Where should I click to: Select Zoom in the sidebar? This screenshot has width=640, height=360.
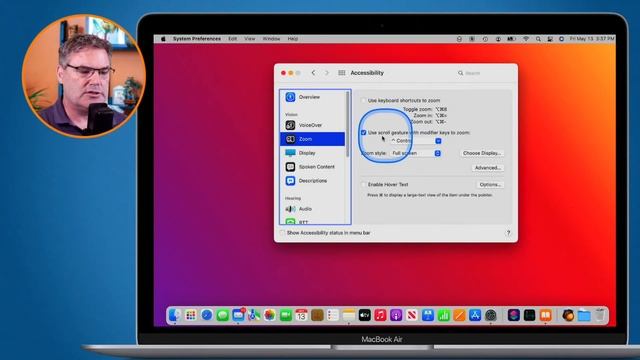pyautogui.click(x=313, y=139)
